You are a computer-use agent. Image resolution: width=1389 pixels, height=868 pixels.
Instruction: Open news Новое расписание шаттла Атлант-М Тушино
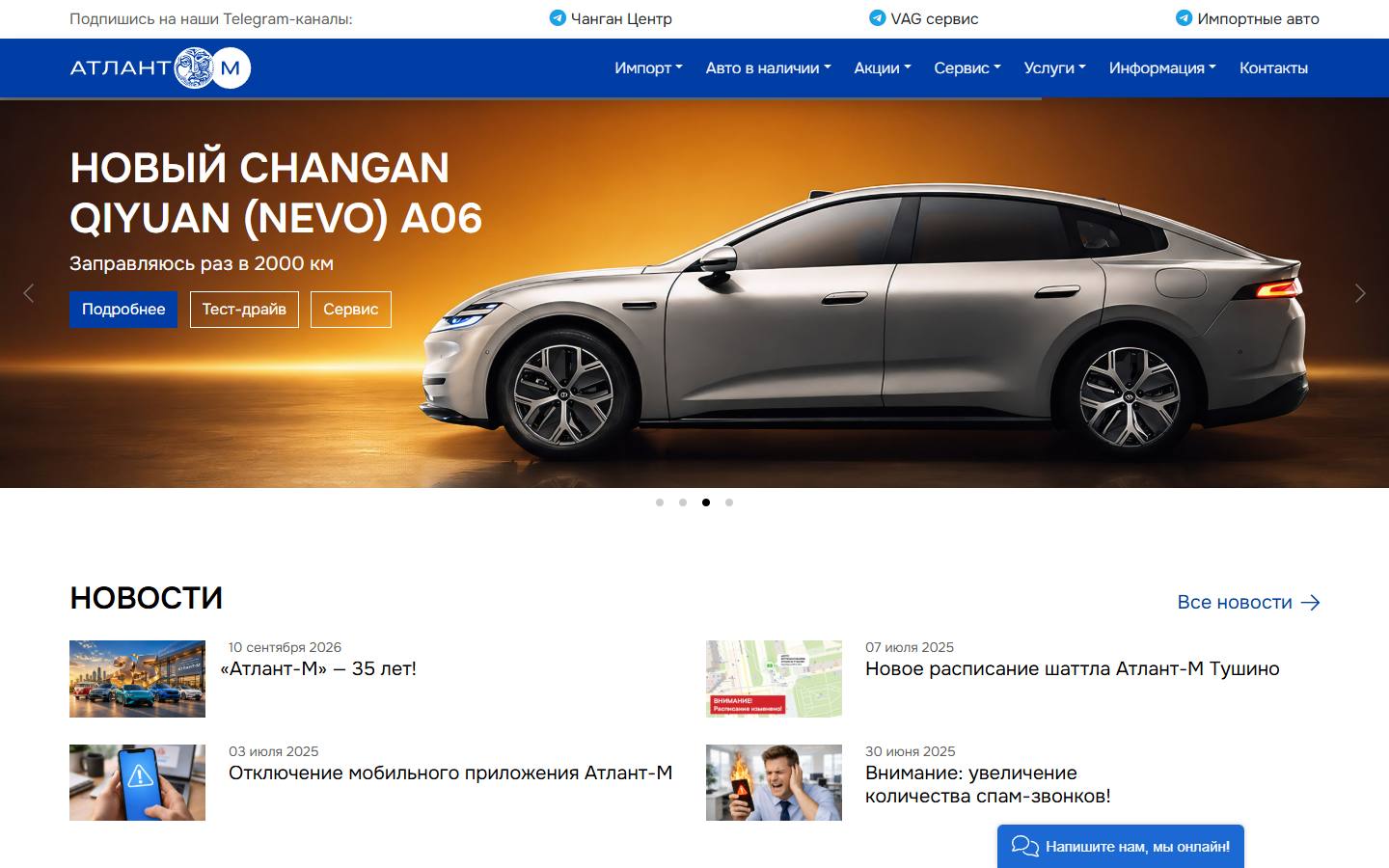pos(1073,668)
